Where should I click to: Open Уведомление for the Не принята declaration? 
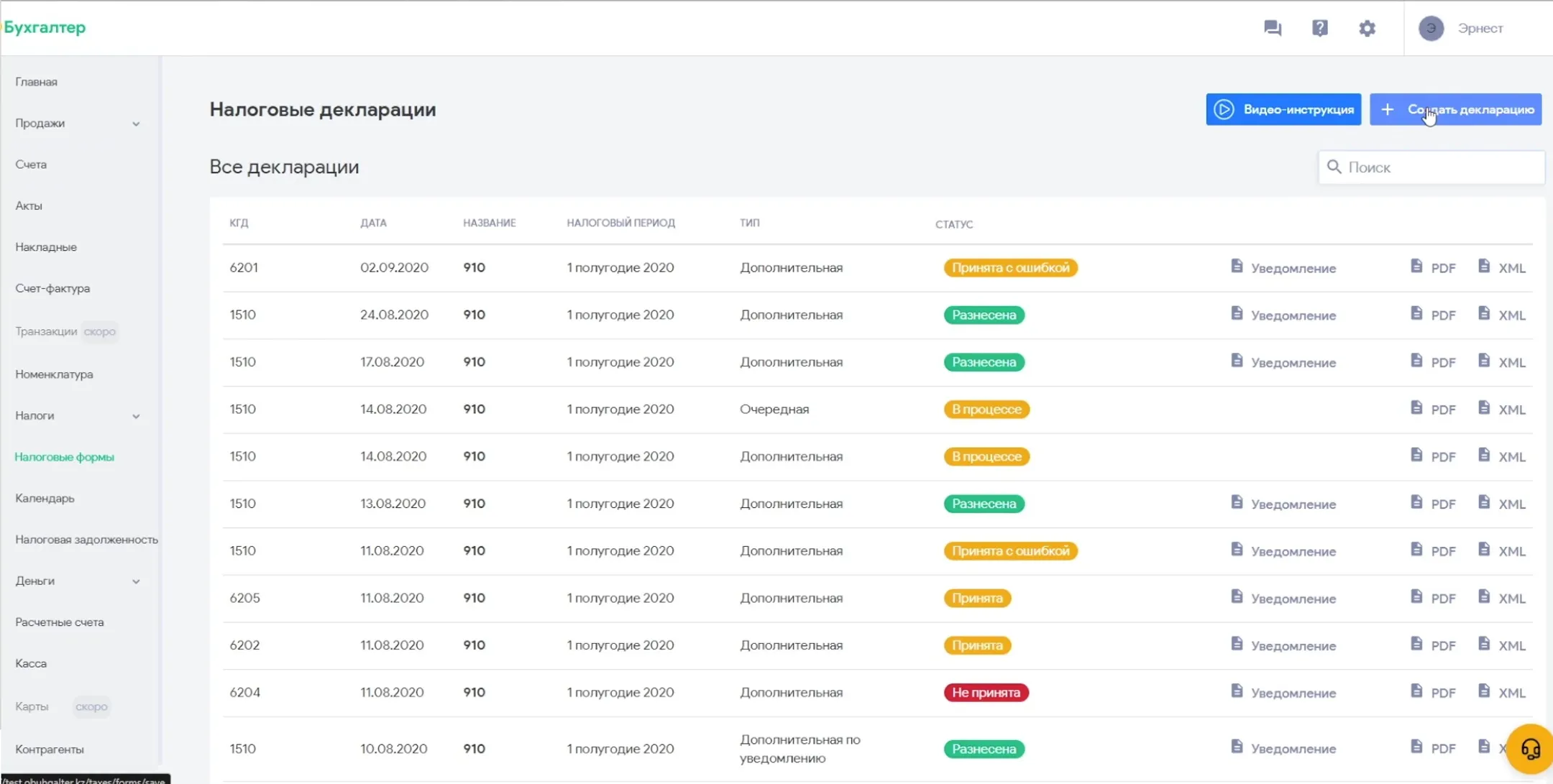click(x=1283, y=693)
